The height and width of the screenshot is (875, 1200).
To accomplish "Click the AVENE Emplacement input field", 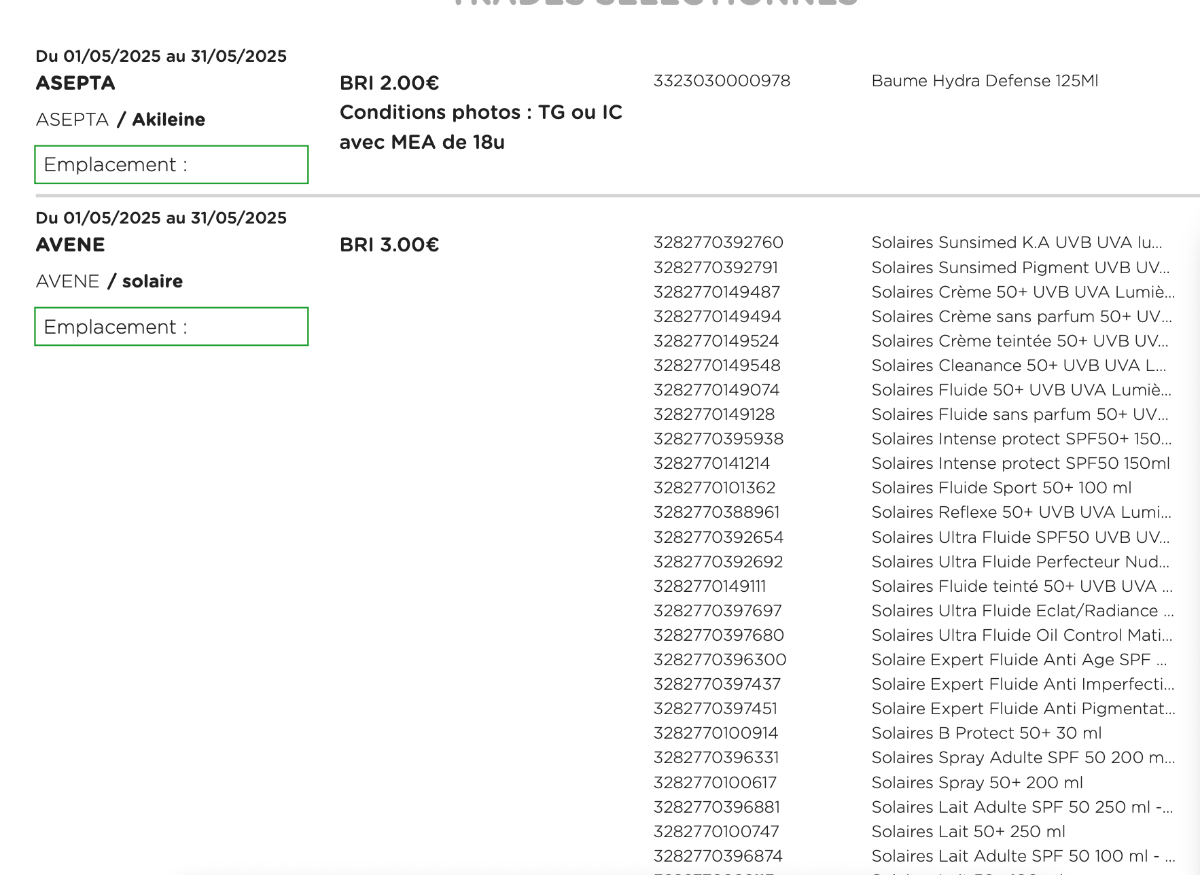I will [x=171, y=327].
